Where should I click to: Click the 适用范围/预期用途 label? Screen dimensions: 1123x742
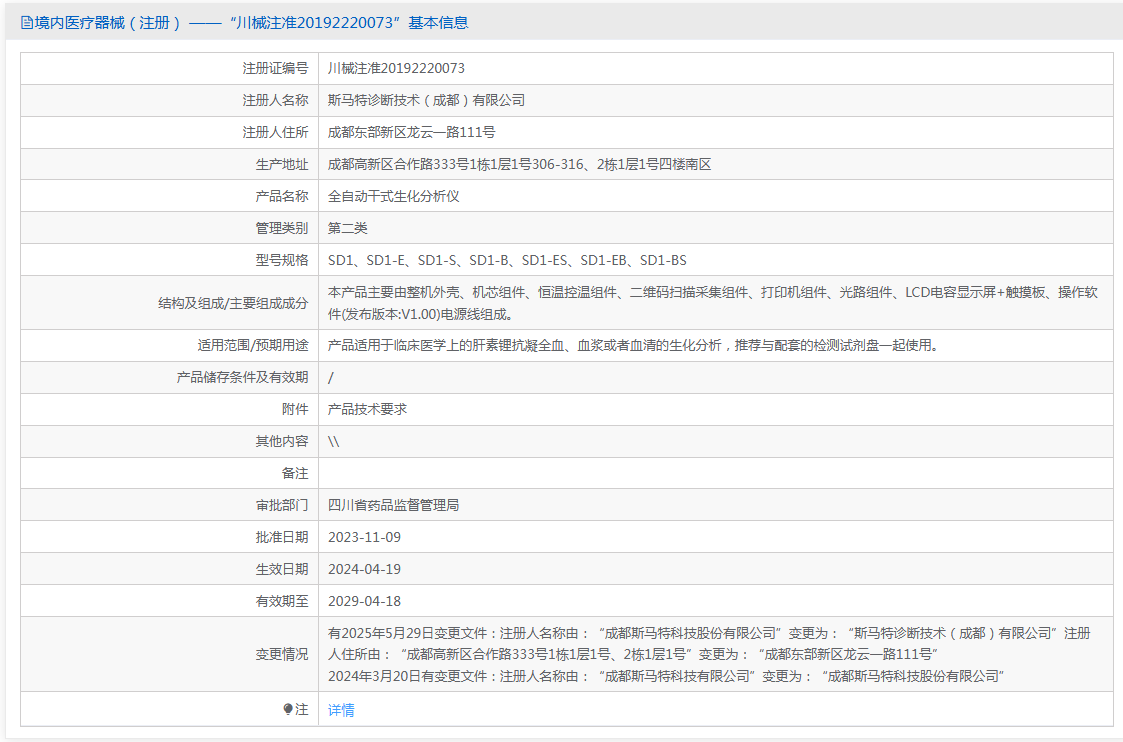tap(253, 345)
